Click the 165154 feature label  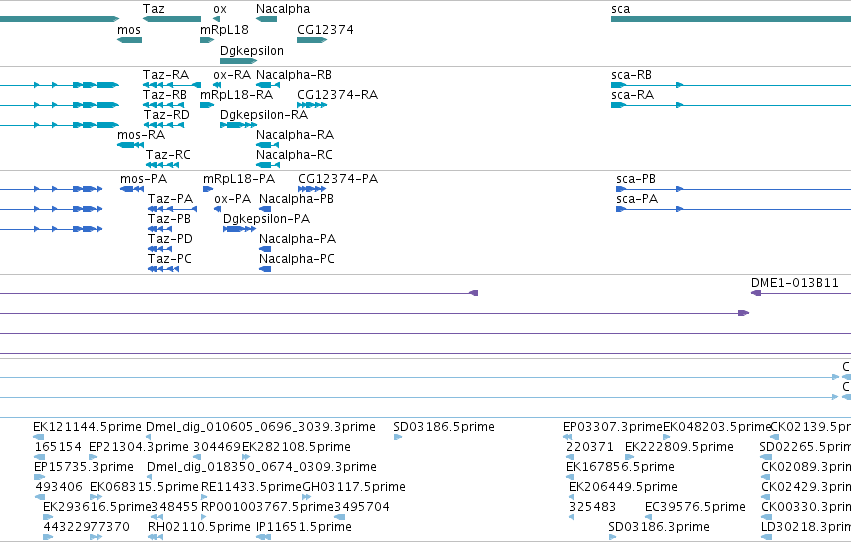point(58,447)
